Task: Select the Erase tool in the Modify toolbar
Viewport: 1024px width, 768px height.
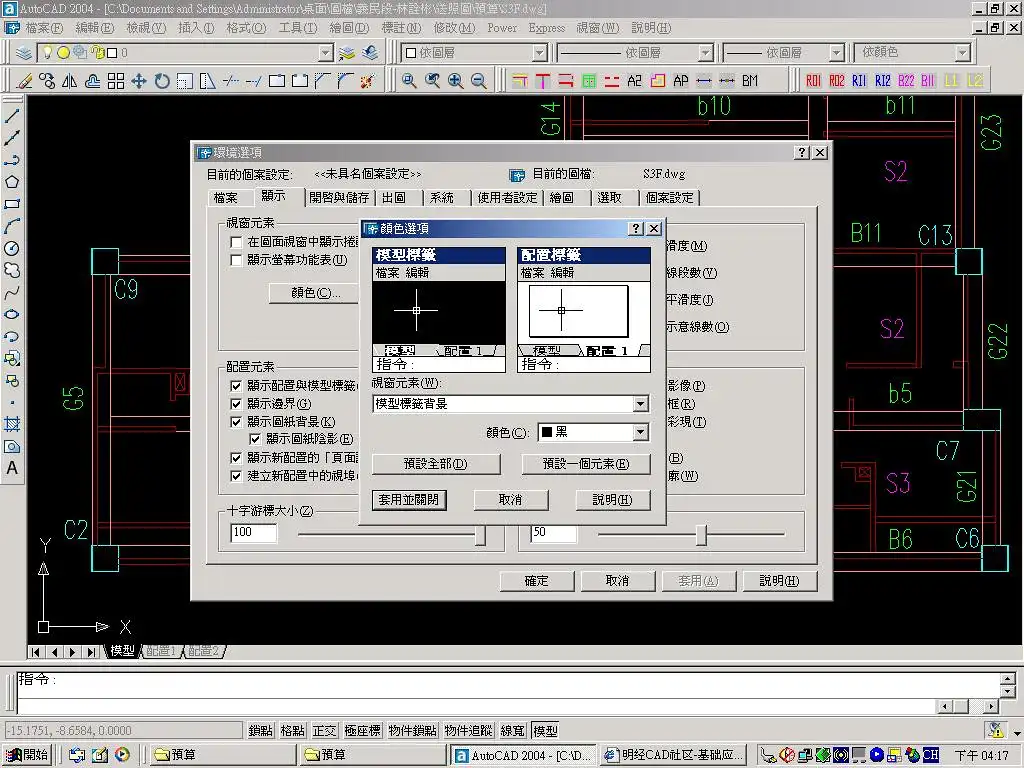Action: pos(24,81)
